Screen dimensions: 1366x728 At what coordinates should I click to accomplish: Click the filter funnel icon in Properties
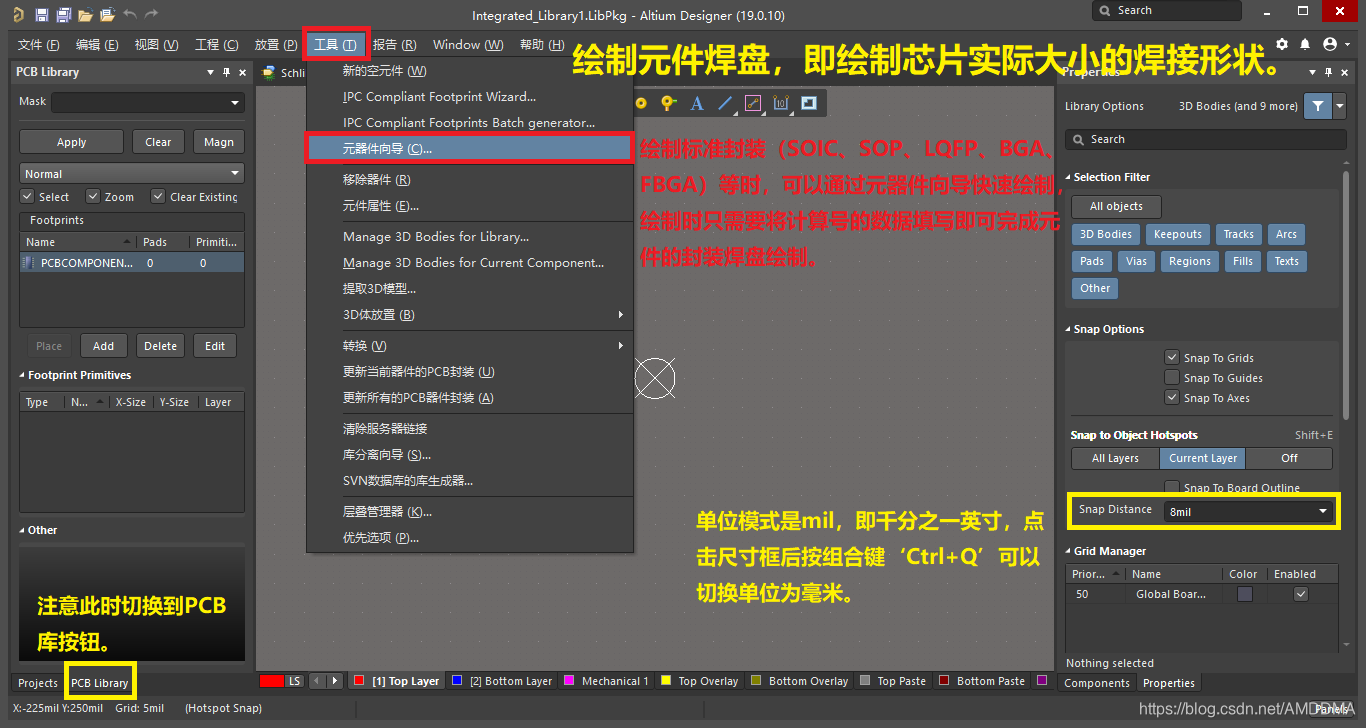(x=1318, y=106)
